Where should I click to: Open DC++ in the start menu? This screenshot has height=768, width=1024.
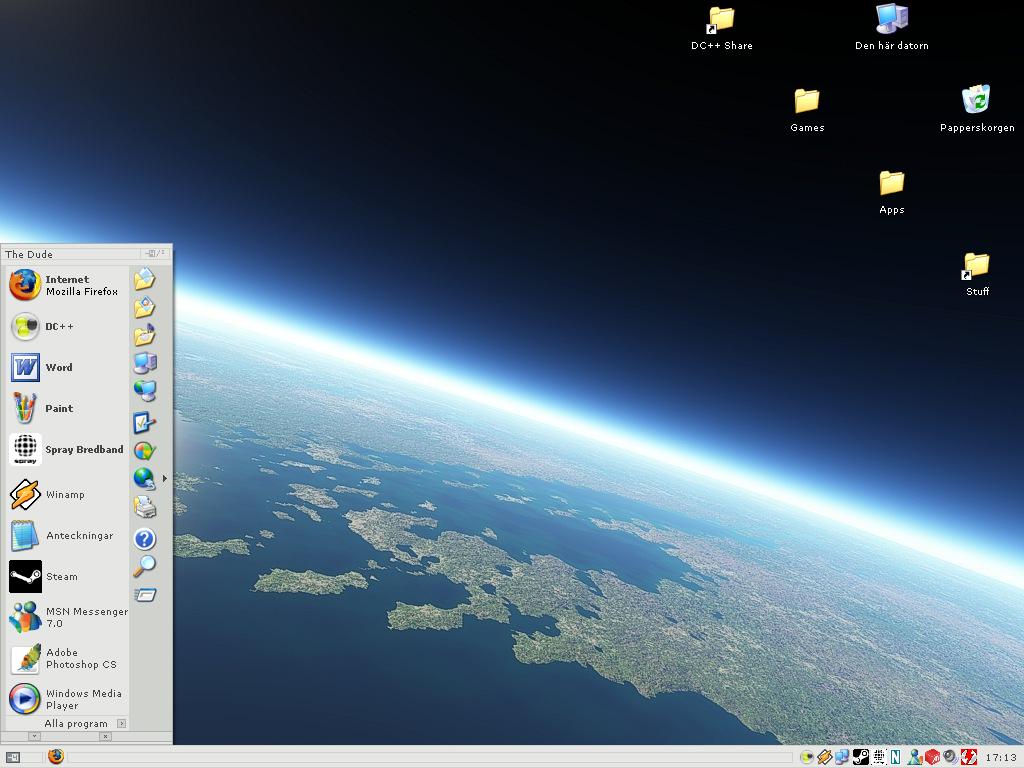(58, 327)
